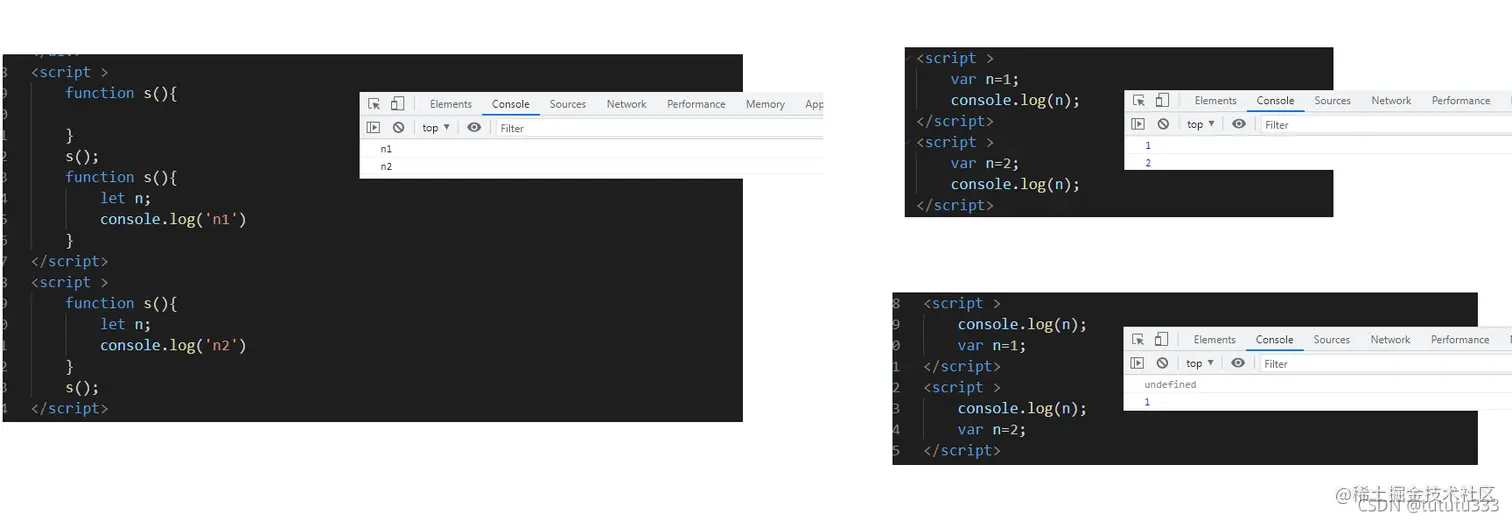
Task: Click code line console.log('n1')
Action: 173,219
